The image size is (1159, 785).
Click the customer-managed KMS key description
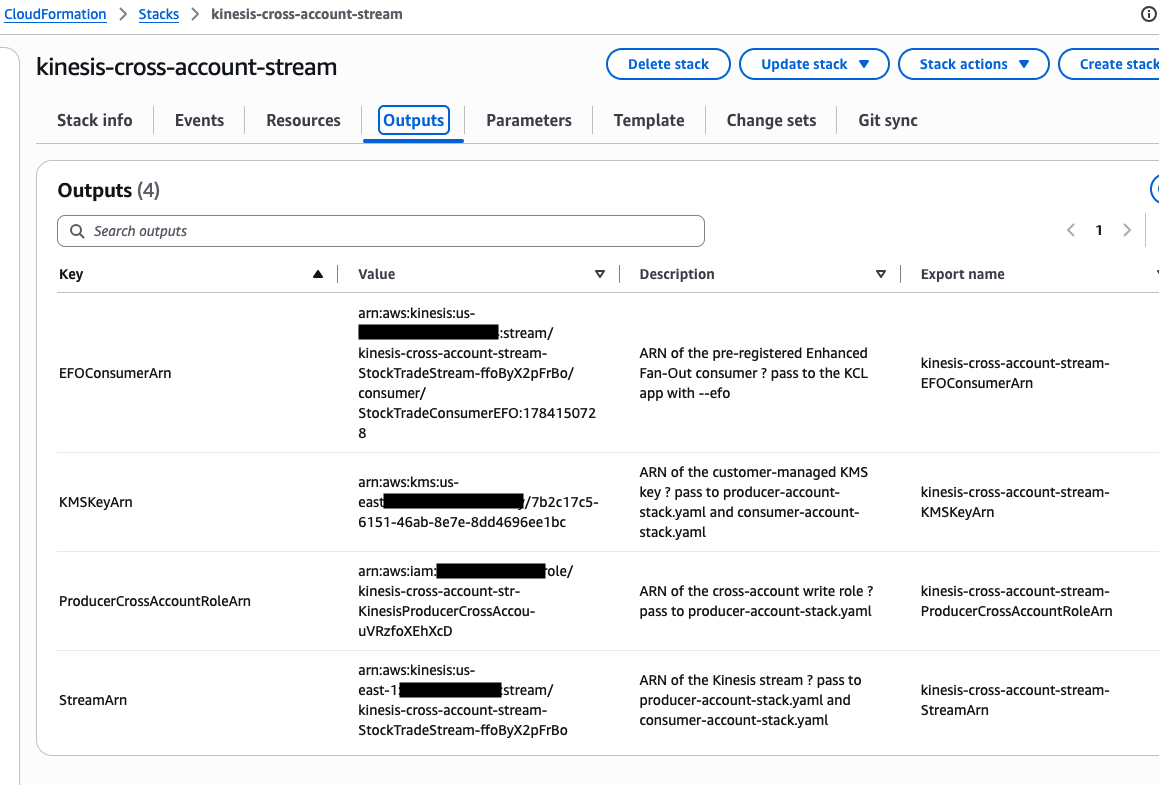click(x=754, y=502)
